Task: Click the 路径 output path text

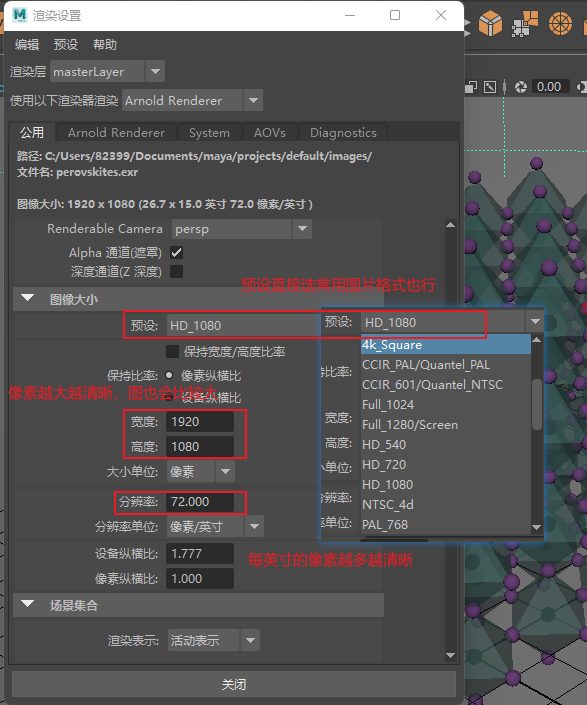Action: (194, 156)
